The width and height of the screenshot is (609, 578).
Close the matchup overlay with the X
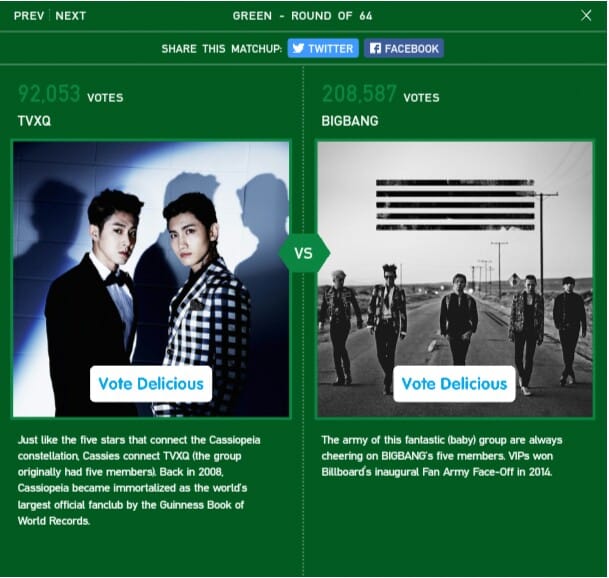(x=586, y=16)
